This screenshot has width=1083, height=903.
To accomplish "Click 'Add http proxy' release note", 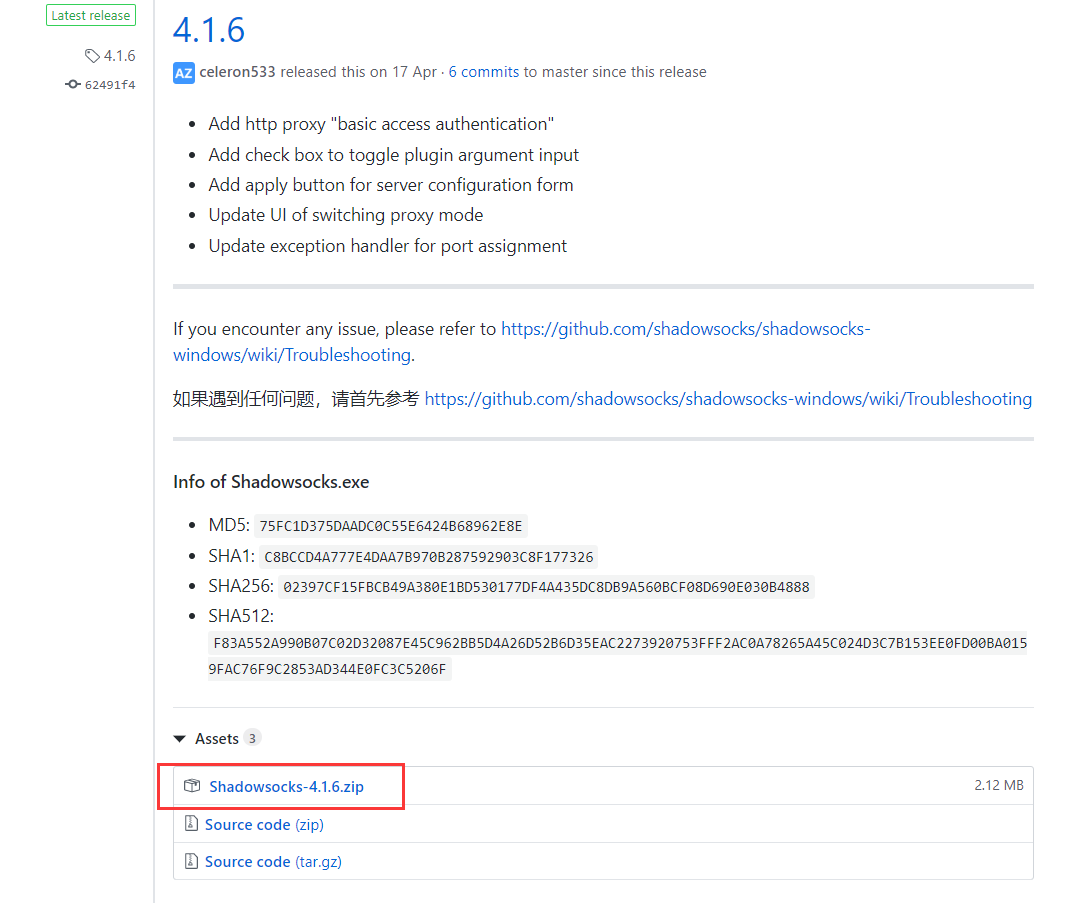I will 381,124.
